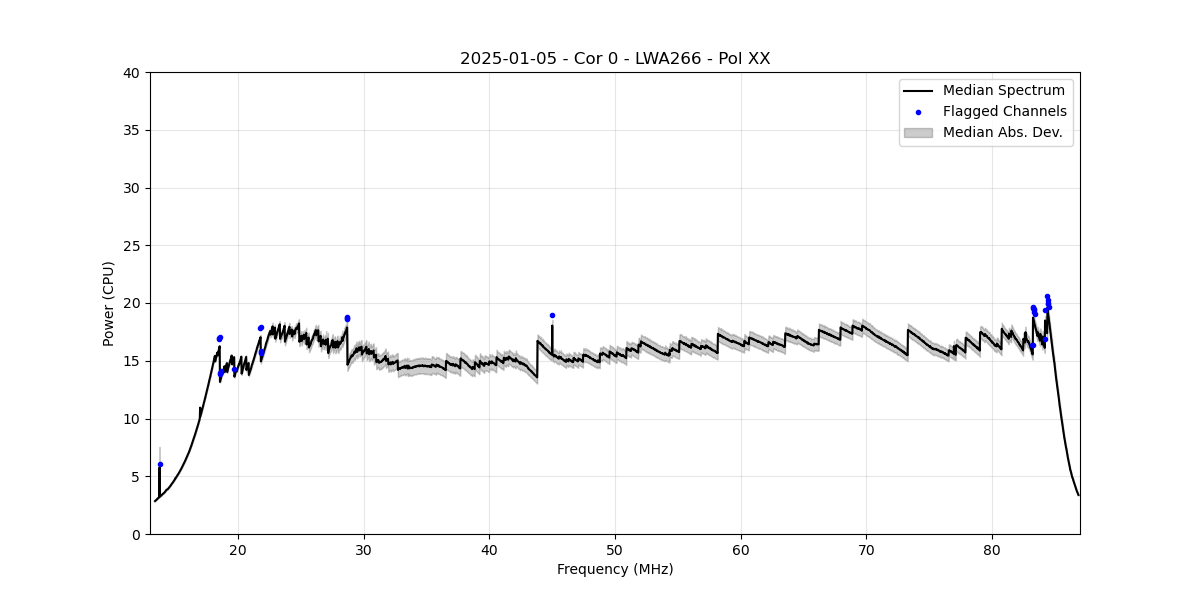Viewport: 1200px width, 600px height.
Task: Click the blue Flagged Channels legend dot
Action: point(918,112)
